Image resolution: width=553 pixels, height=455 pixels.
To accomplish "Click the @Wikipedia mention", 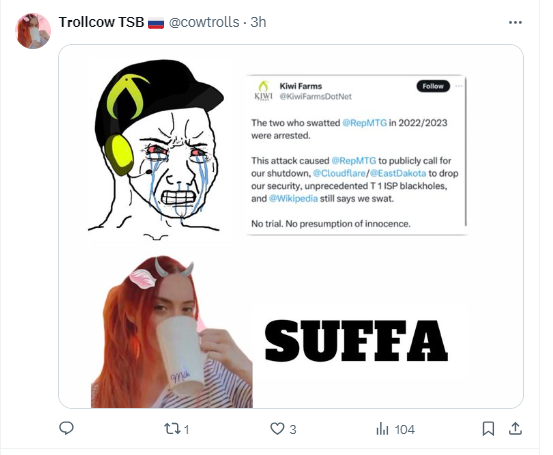I will tap(293, 199).
